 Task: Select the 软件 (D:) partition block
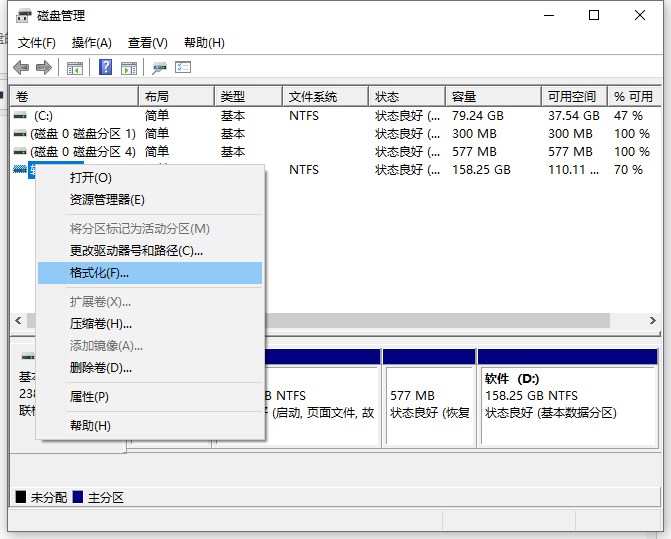click(567, 399)
